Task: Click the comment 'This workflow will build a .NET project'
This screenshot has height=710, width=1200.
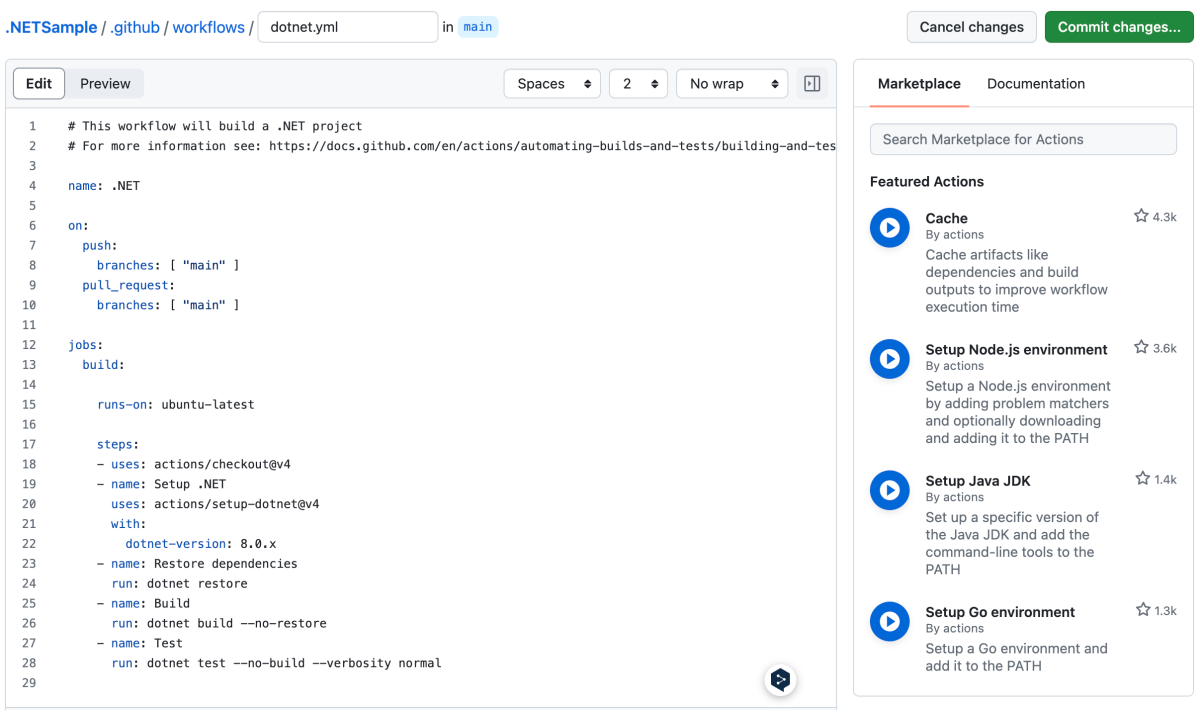Action: point(215,126)
